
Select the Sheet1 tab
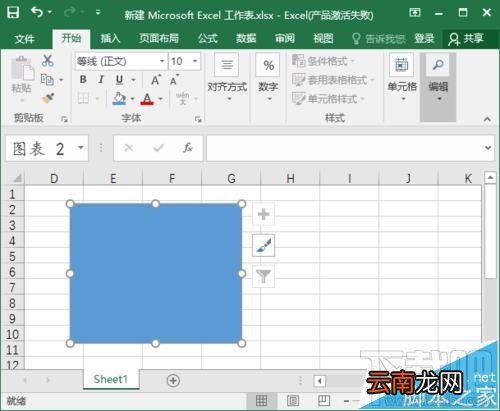point(111,379)
